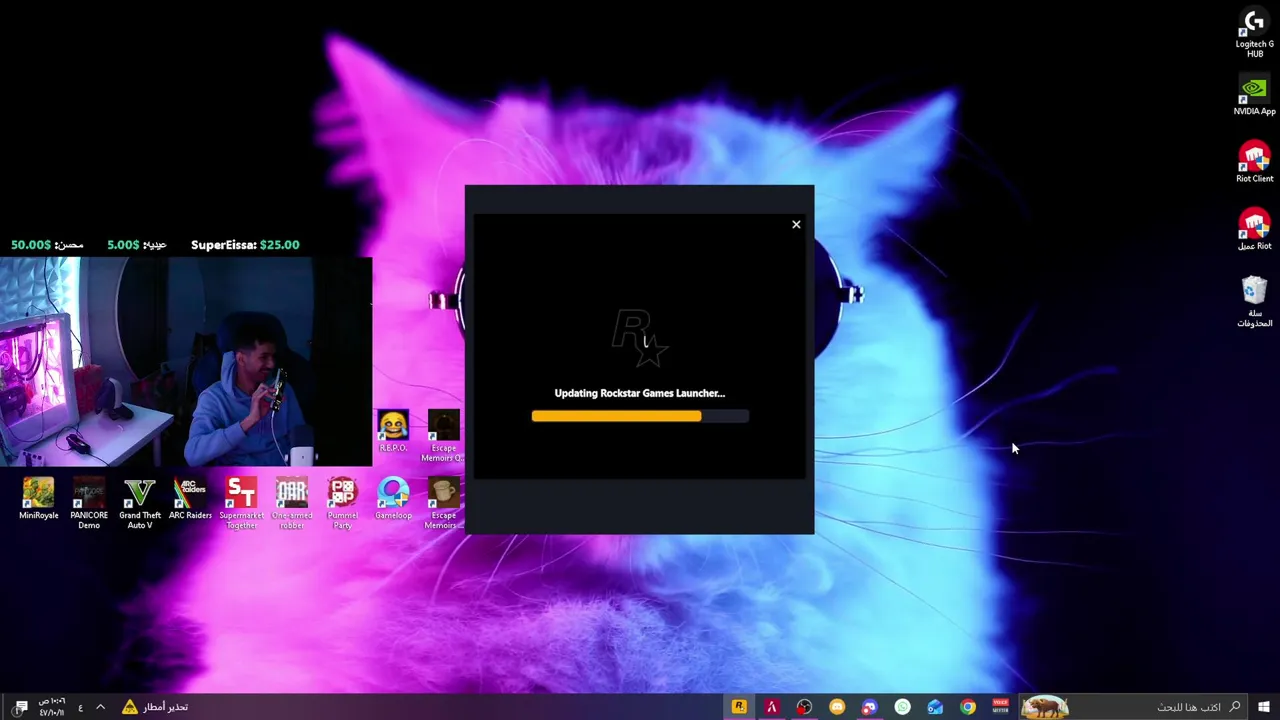The width and height of the screenshot is (1280, 720).
Task: Click the bison search highlight image
Action: coord(1045,707)
